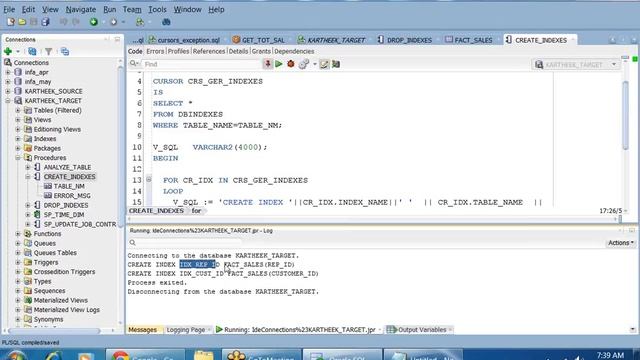Screen dimensions: 640x360
Task: Select SP_TIME_DIM procedure in tree
Action: click(64, 215)
